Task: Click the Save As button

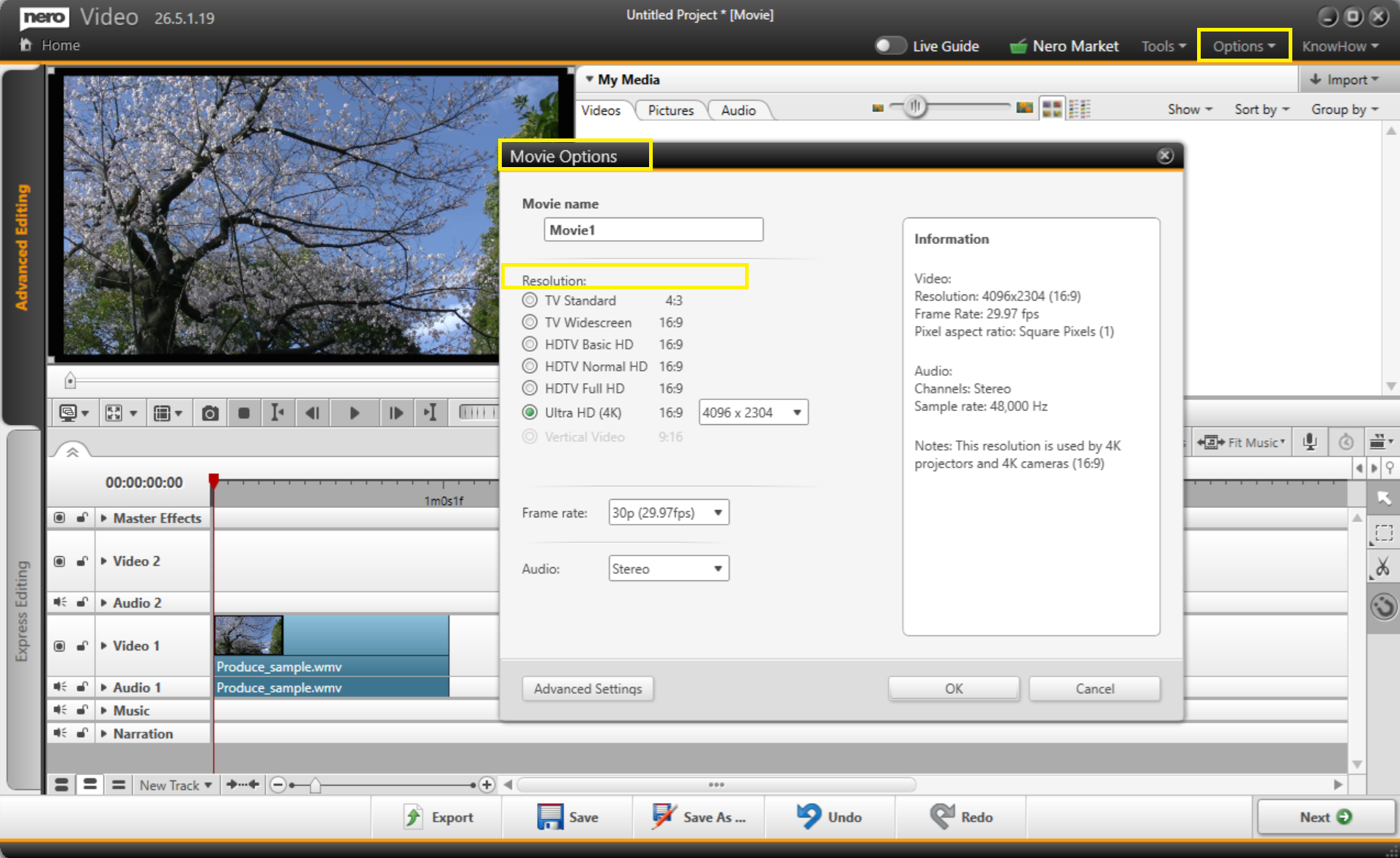Action: [700, 817]
